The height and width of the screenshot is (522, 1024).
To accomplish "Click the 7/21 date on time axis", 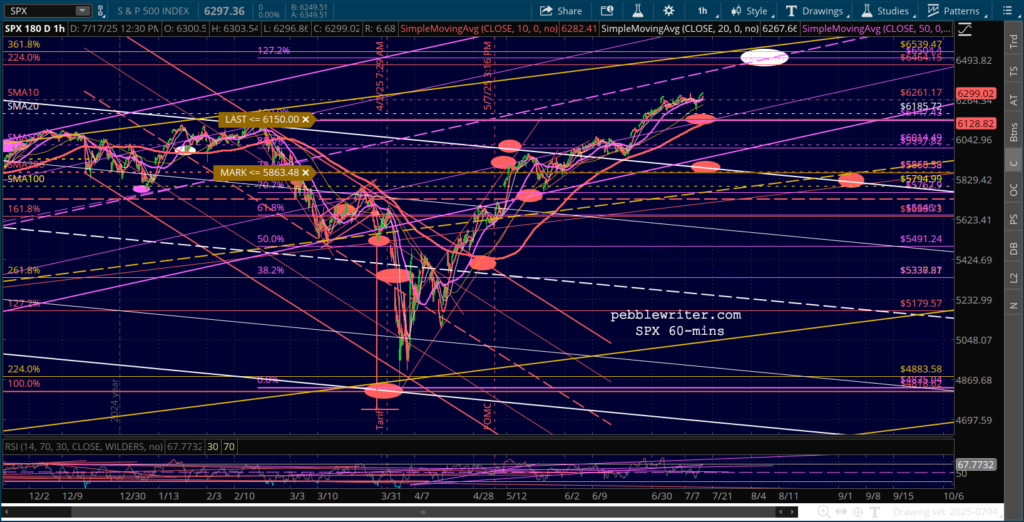I will (722, 497).
